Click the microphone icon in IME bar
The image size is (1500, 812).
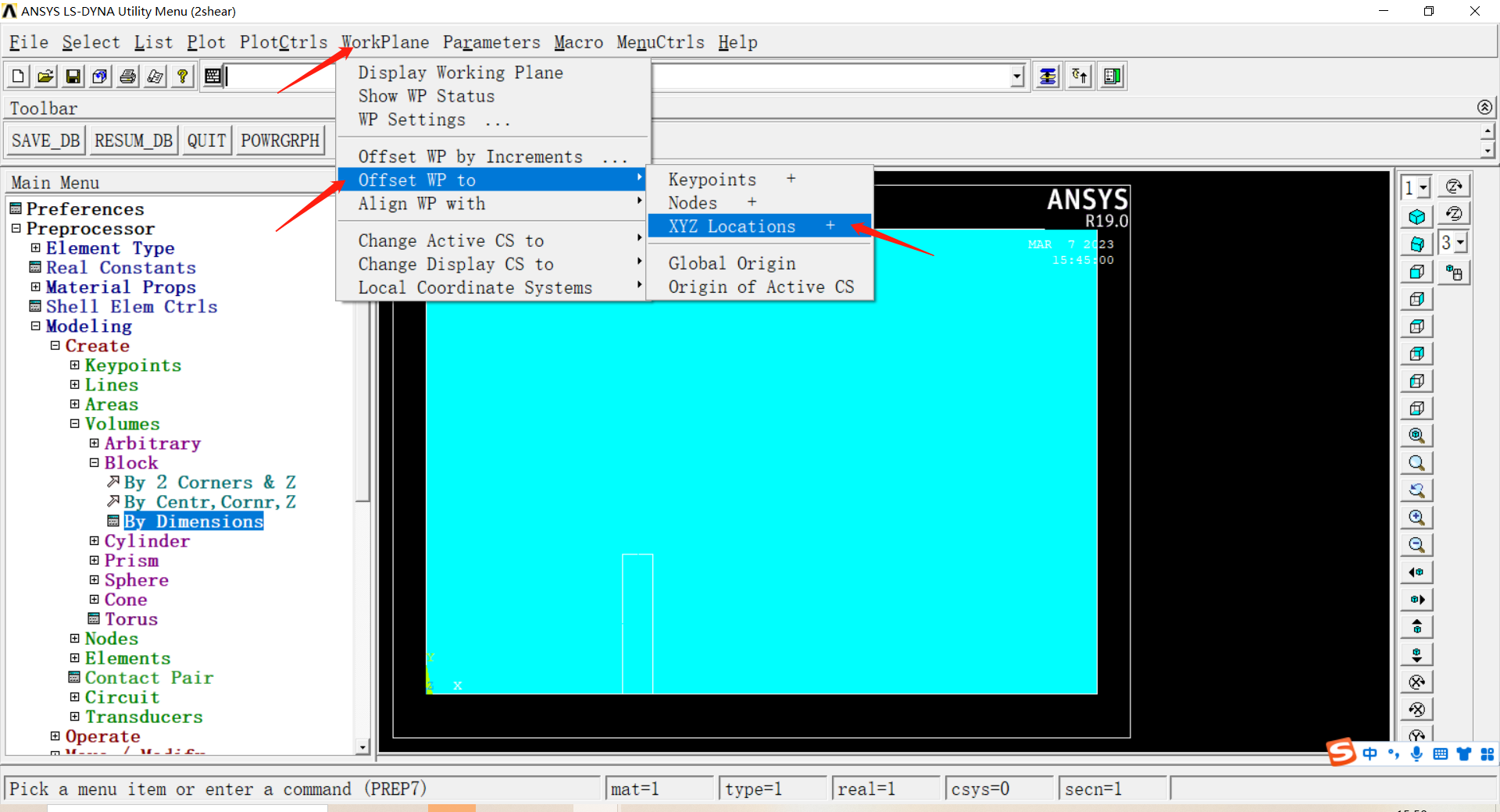coord(1416,753)
